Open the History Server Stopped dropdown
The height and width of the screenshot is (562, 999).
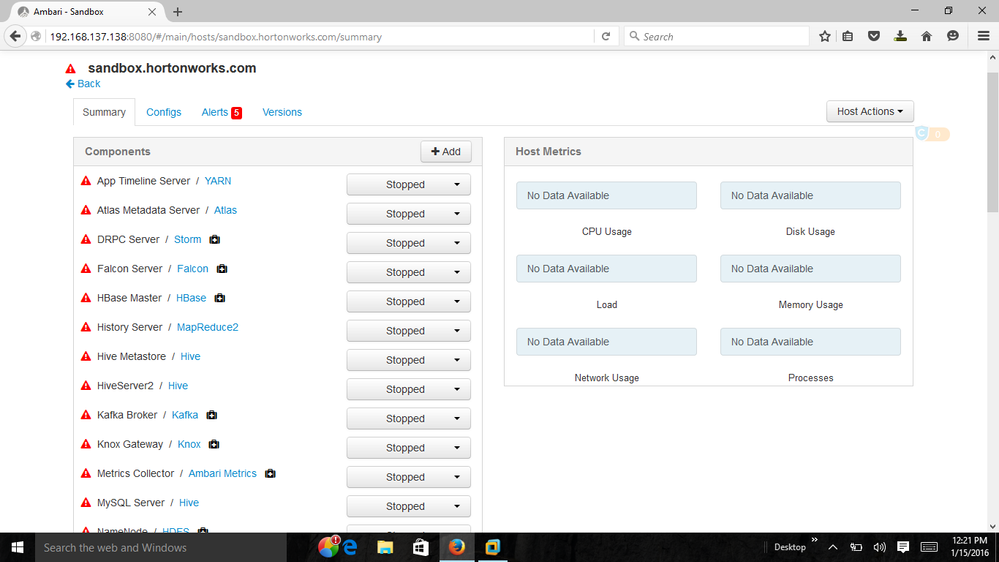(408, 331)
